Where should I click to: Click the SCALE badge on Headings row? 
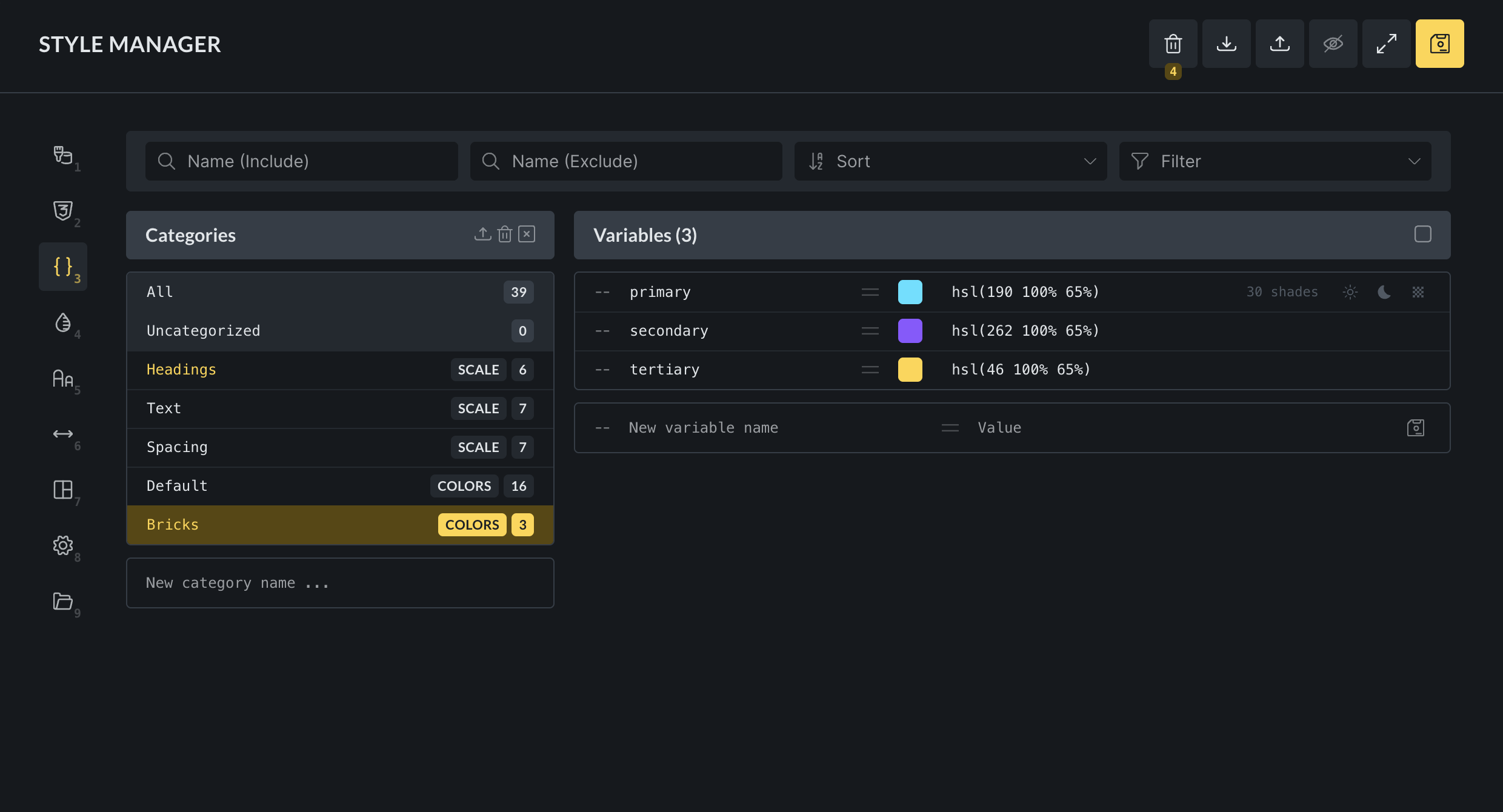click(478, 370)
